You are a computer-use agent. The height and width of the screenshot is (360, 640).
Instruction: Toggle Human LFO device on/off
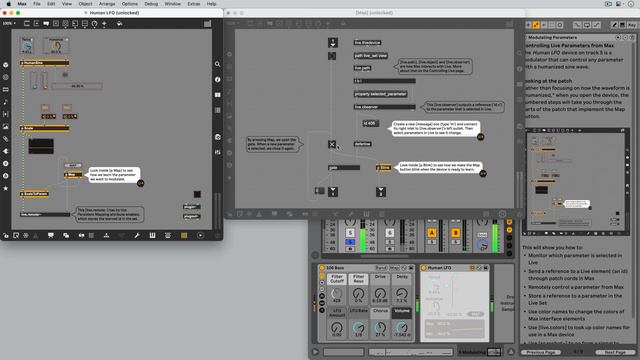coord(424,268)
